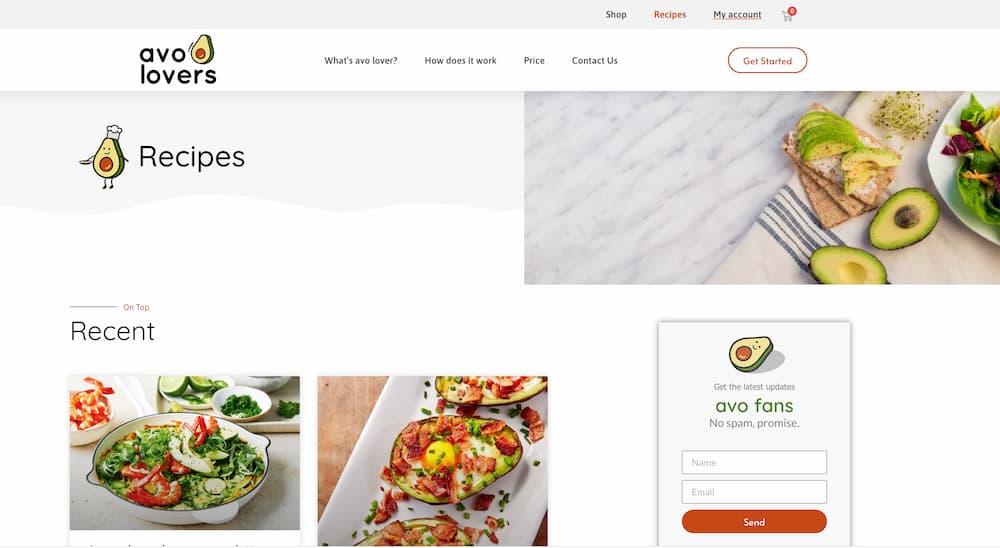Open the shopping cart icon
The image size is (1000, 548).
point(787,16)
